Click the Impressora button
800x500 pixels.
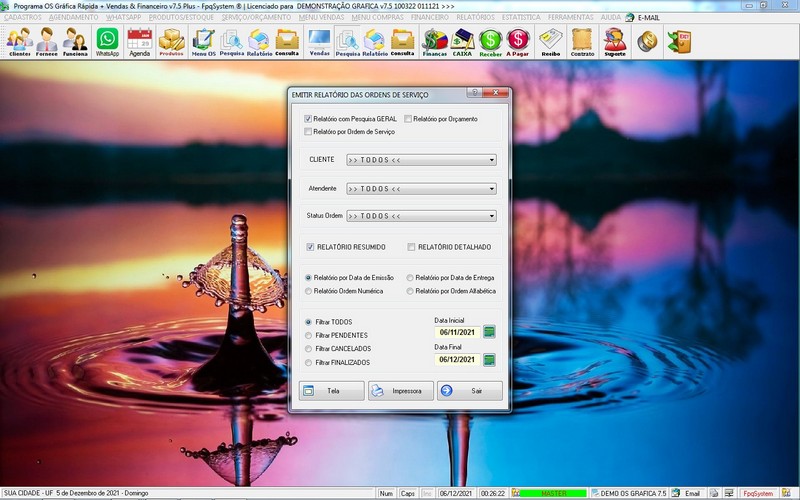click(x=400, y=391)
